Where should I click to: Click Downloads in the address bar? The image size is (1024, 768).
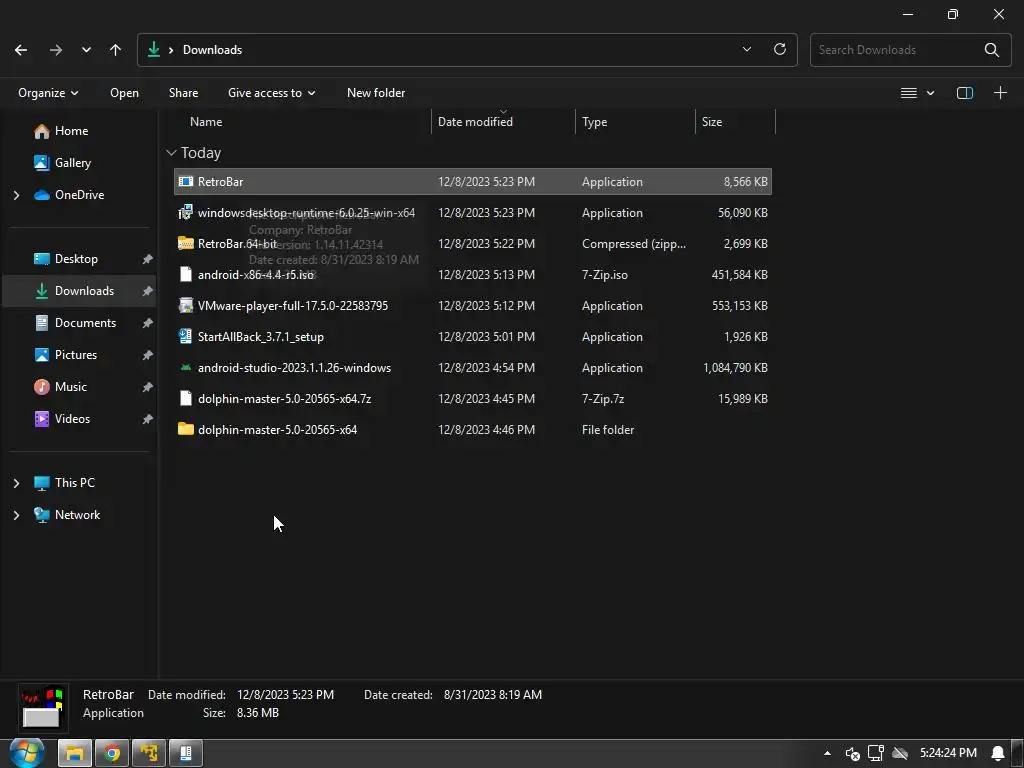click(x=212, y=50)
